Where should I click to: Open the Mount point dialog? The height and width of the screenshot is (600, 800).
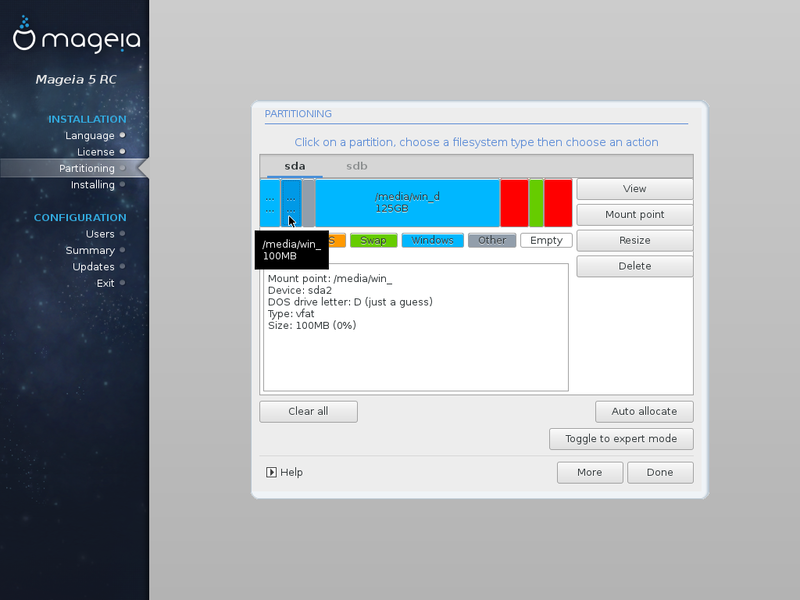tap(635, 214)
